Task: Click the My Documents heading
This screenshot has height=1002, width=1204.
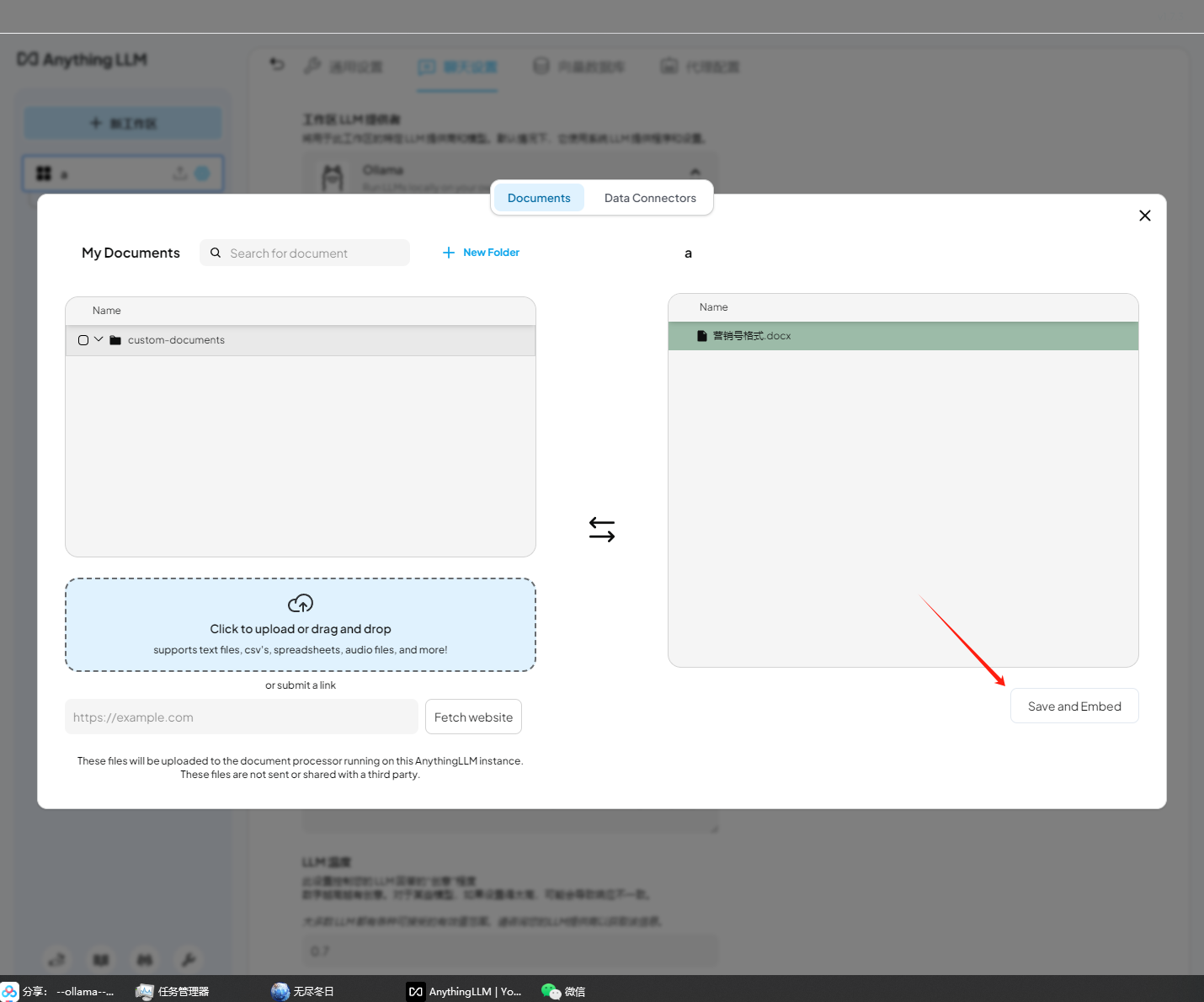Action: point(131,253)
